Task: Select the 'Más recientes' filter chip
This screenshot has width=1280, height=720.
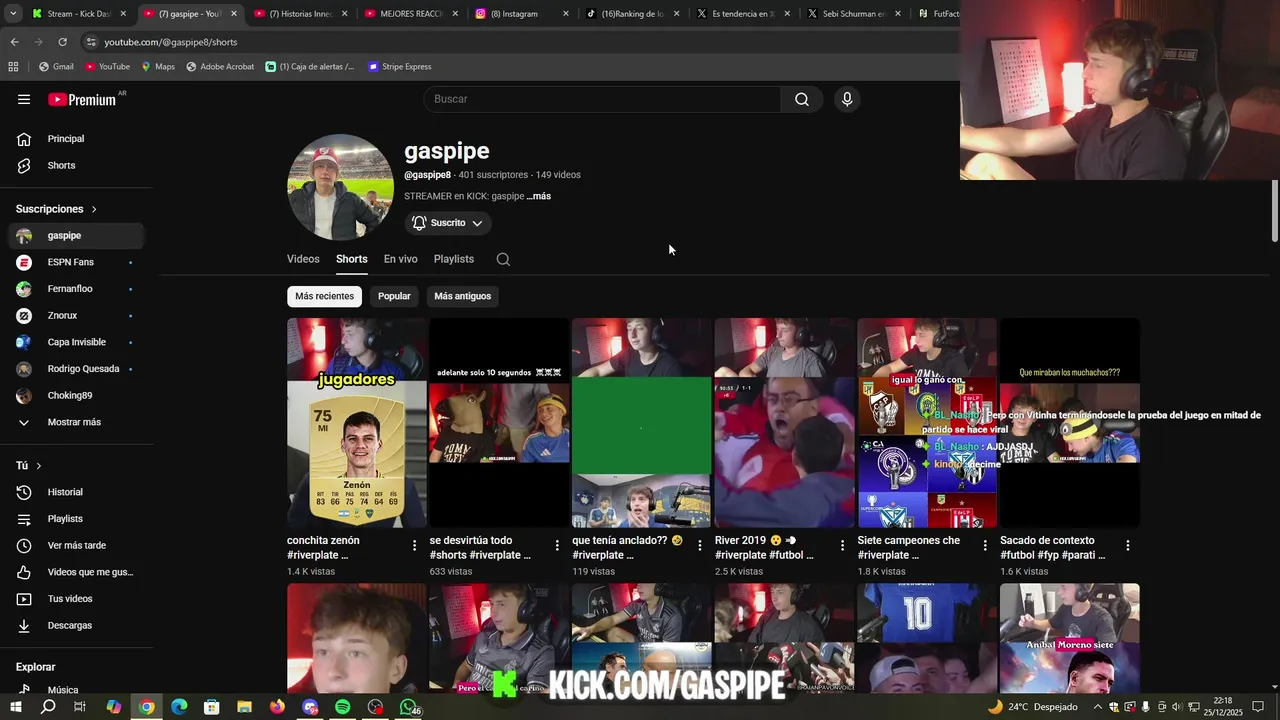Action: click(324, 296)
